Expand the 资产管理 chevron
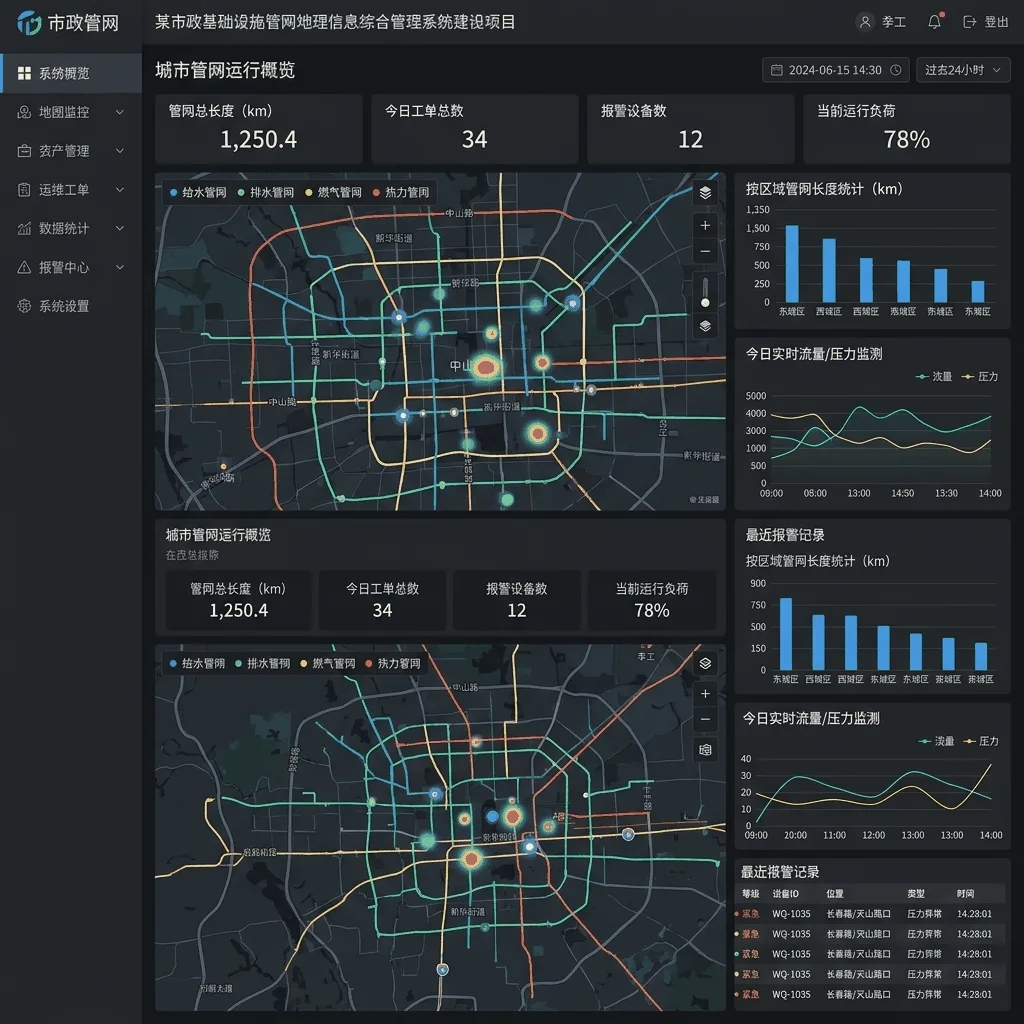The height and width of the screenshot is (1024, 1024). tap(120, 151)
